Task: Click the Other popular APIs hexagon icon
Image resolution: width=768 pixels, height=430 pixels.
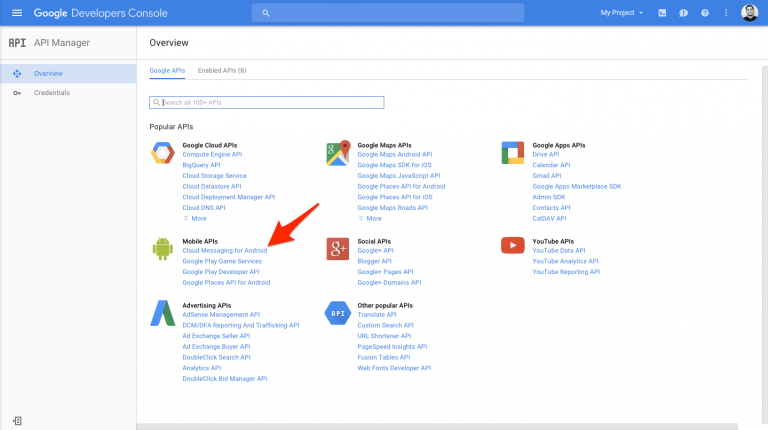Action: pos(338,313)
